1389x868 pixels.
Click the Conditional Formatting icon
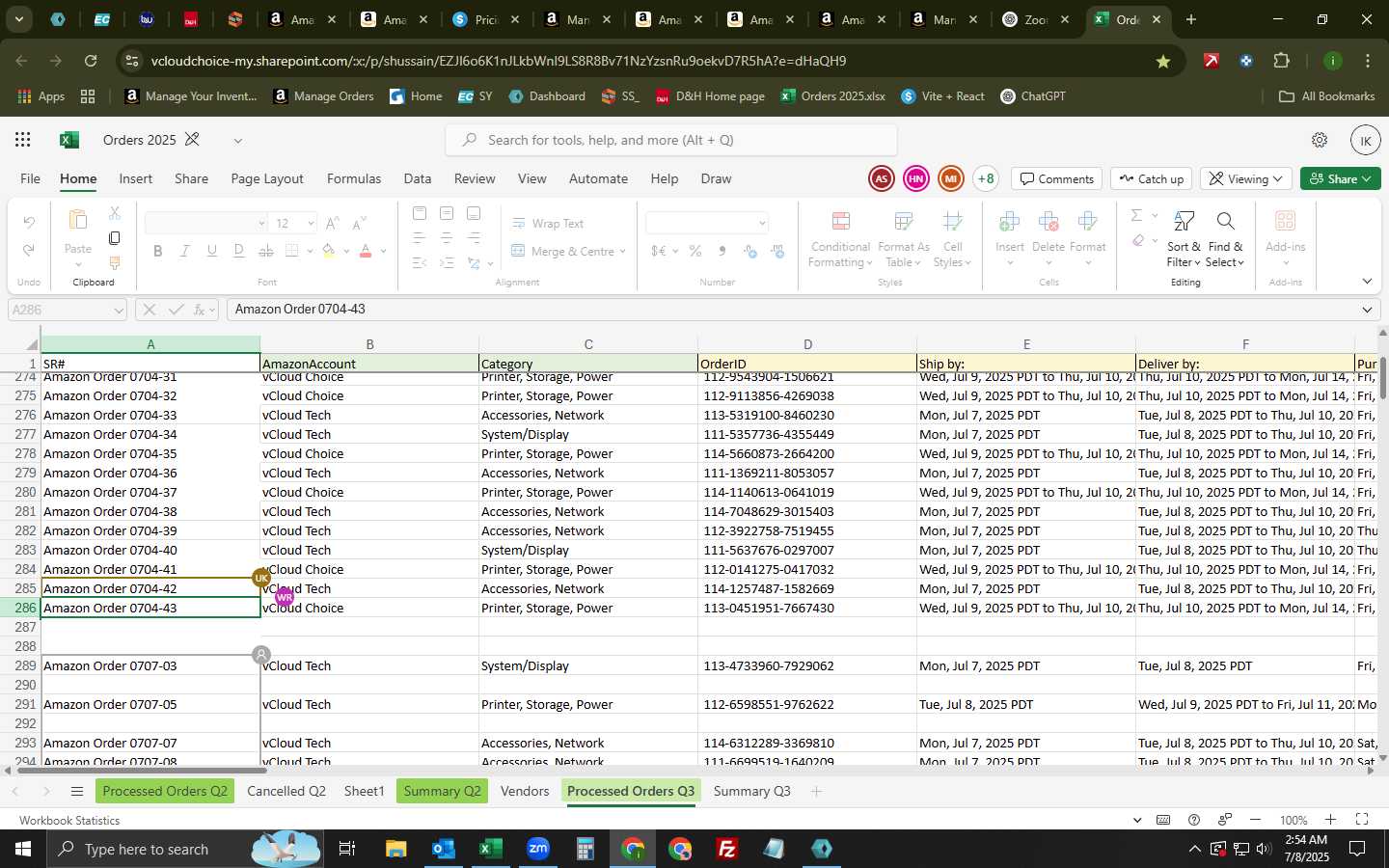click(840, 223)
